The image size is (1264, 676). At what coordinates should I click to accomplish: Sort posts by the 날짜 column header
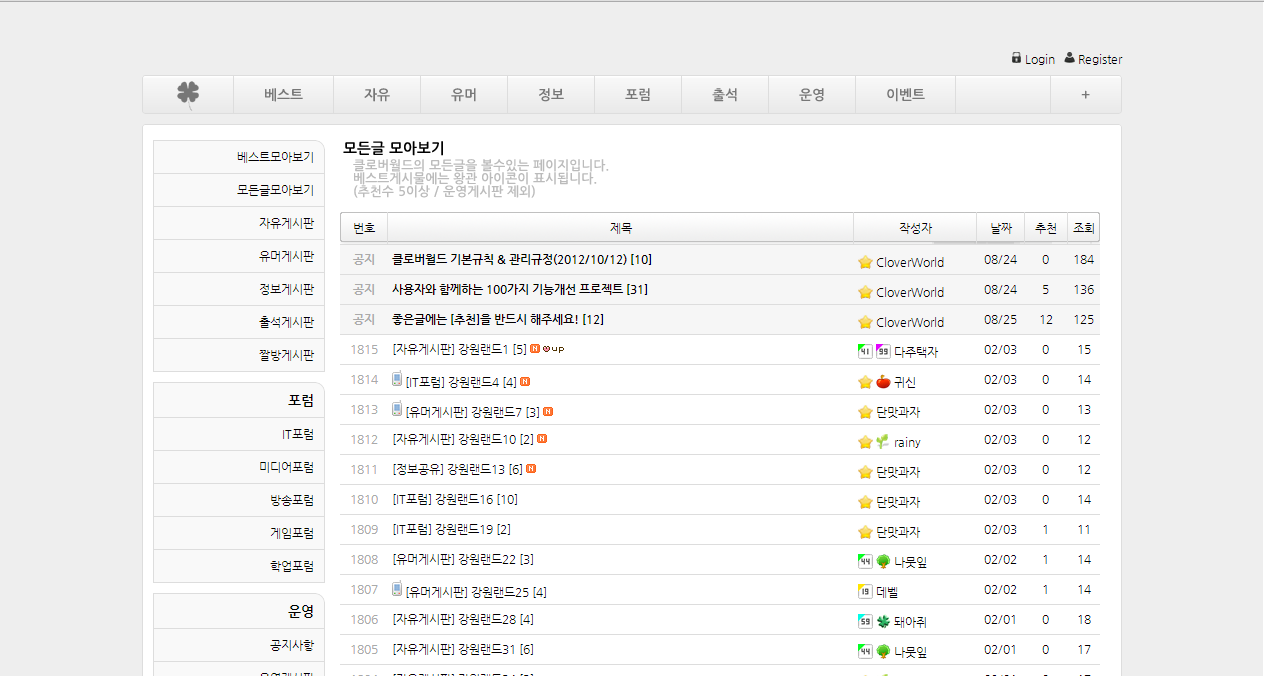click(1000, 228)
